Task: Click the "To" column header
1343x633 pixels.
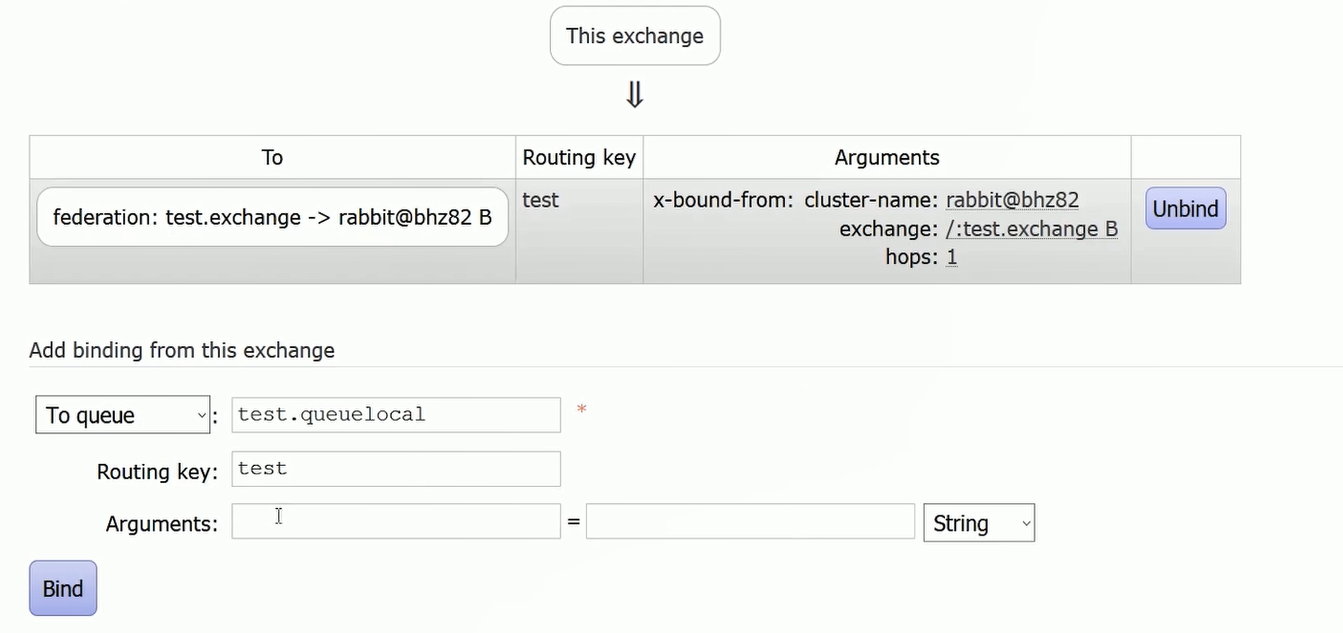Action: click(272, 157)
